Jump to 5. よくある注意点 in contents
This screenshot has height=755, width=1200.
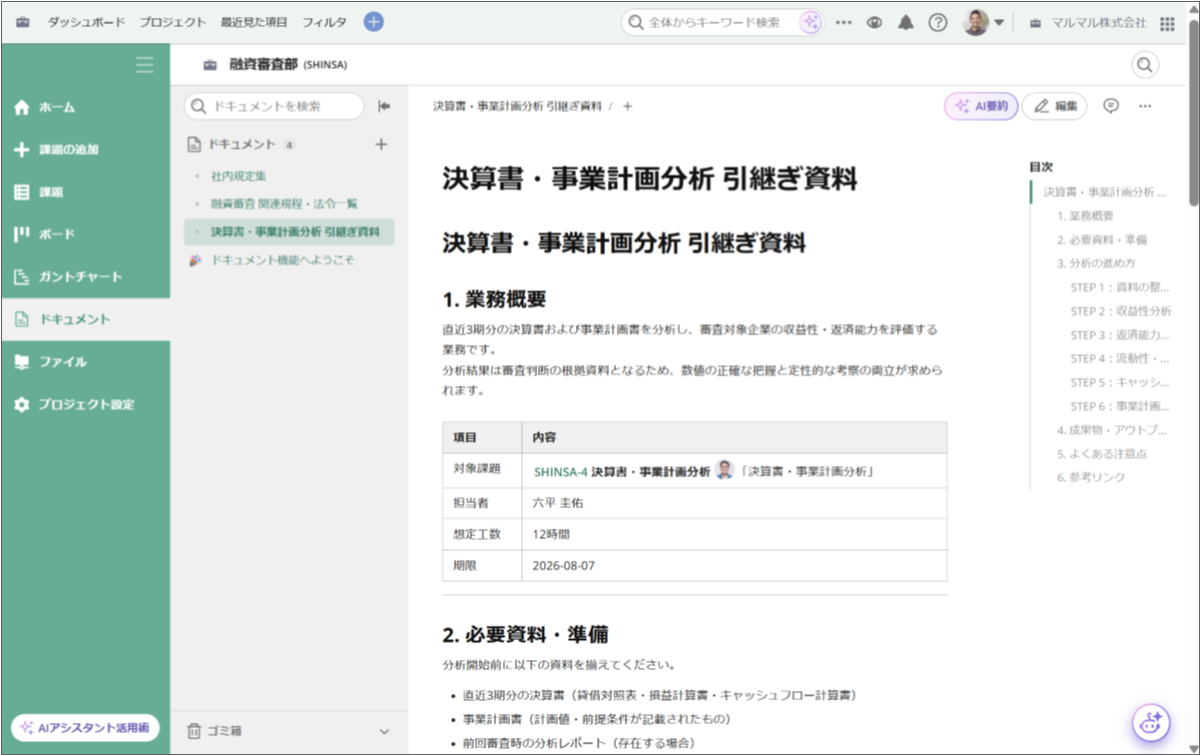tap(1102, 454)
